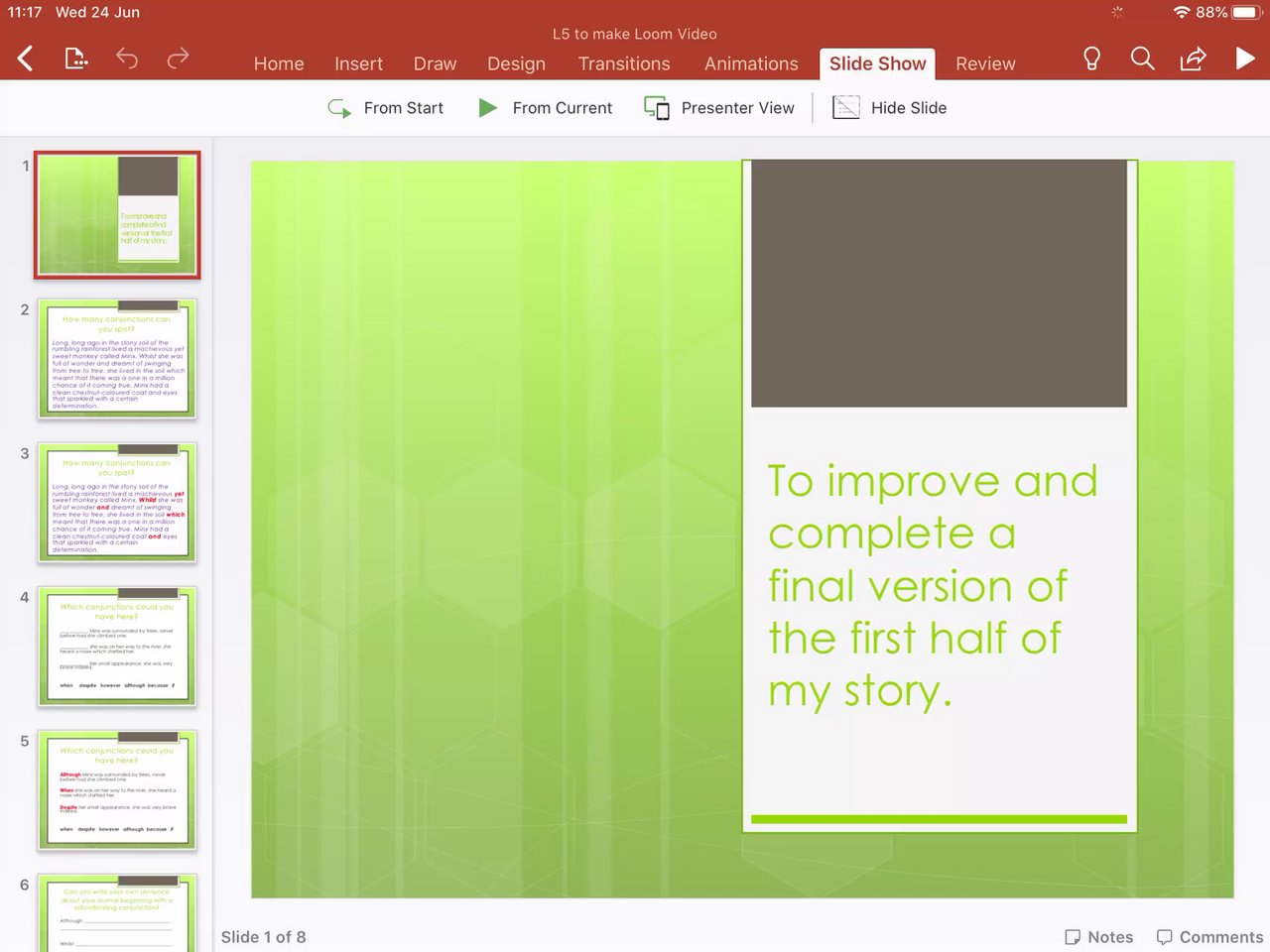Redo the last action
Viewport: 1270px width, 952px height.
(178, 59)
